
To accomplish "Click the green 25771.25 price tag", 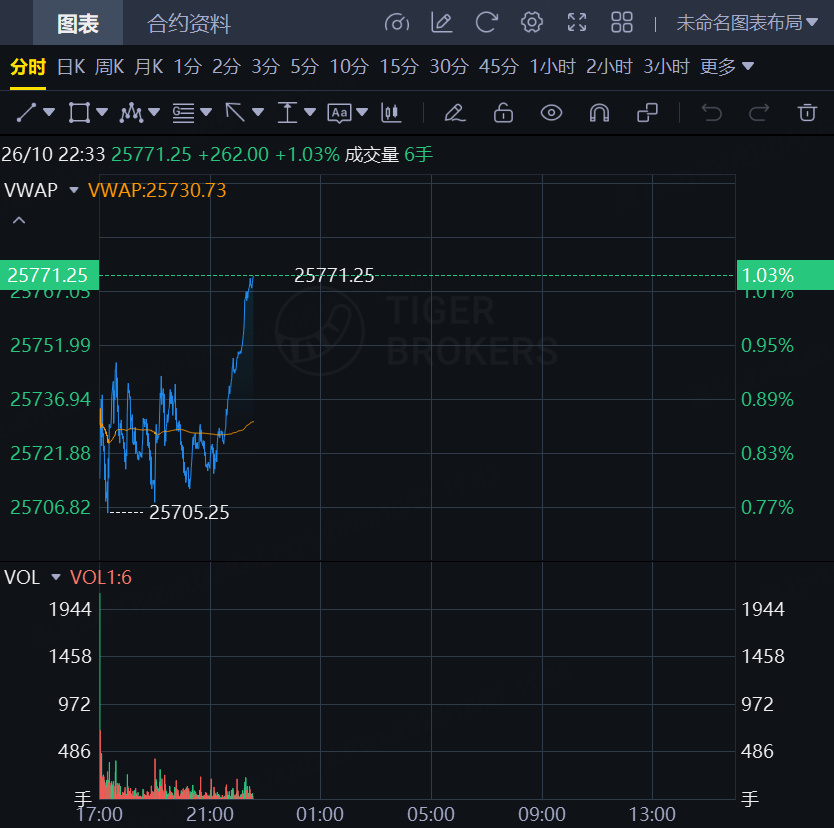I will point(49,275).
